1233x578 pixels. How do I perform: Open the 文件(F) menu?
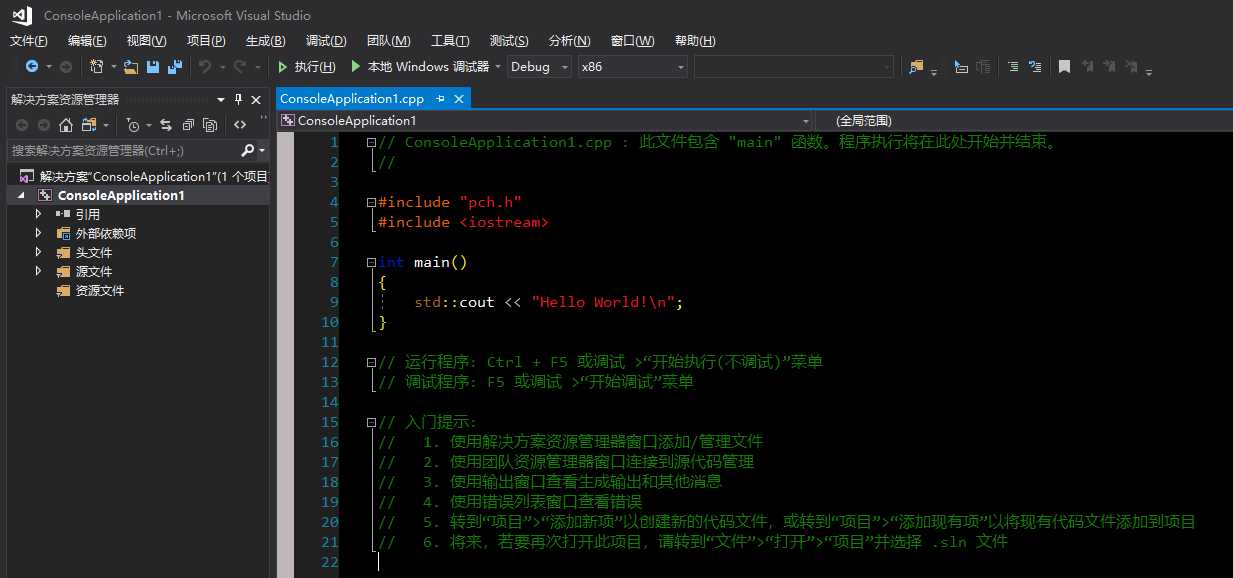click(x=28, y=40)
